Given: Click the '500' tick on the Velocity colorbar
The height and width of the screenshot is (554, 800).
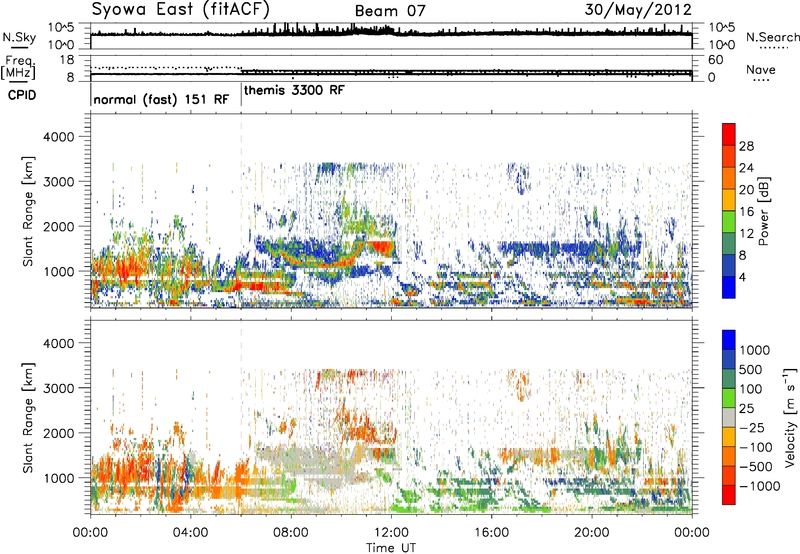Looking at the screenshot, I should click(753, 370).
